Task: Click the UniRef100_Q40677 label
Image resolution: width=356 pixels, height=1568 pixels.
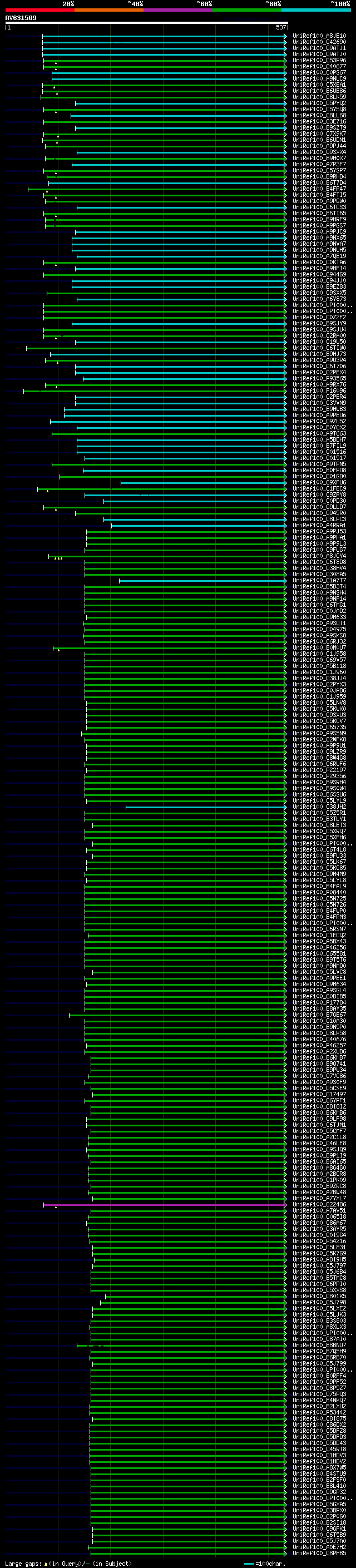Action: (319, 66)
